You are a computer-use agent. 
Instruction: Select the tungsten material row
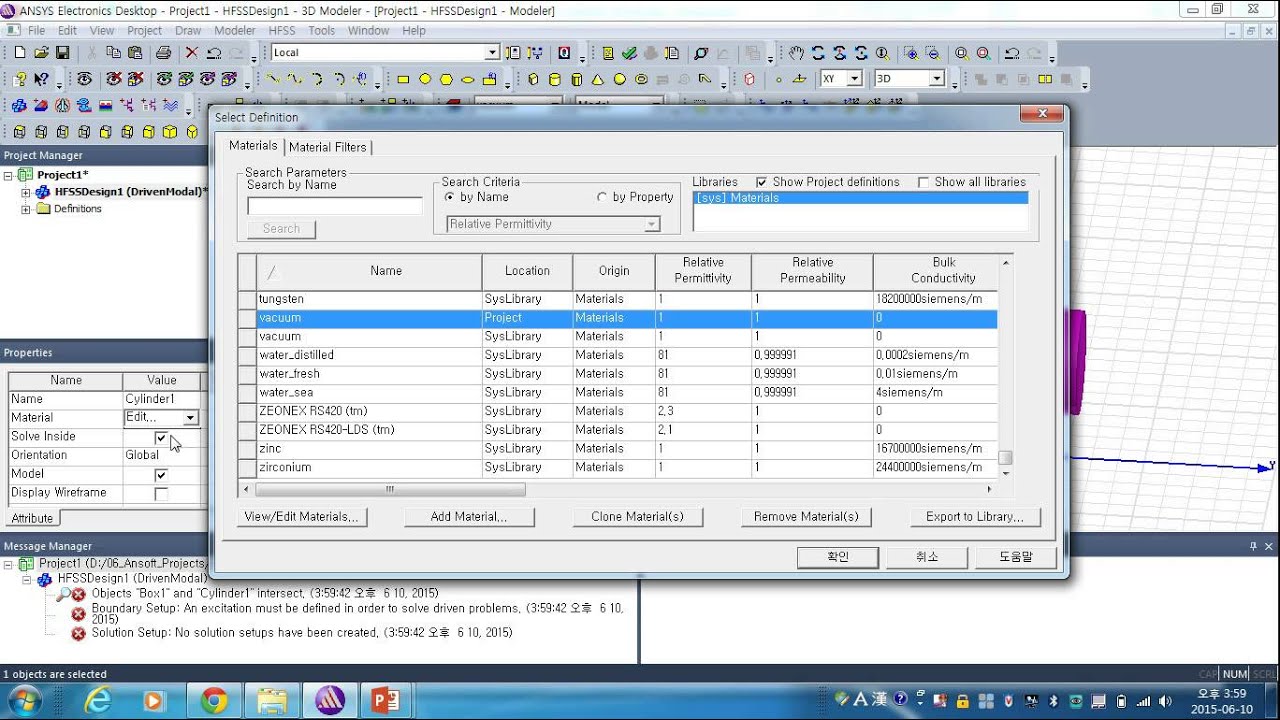[617, 299]
